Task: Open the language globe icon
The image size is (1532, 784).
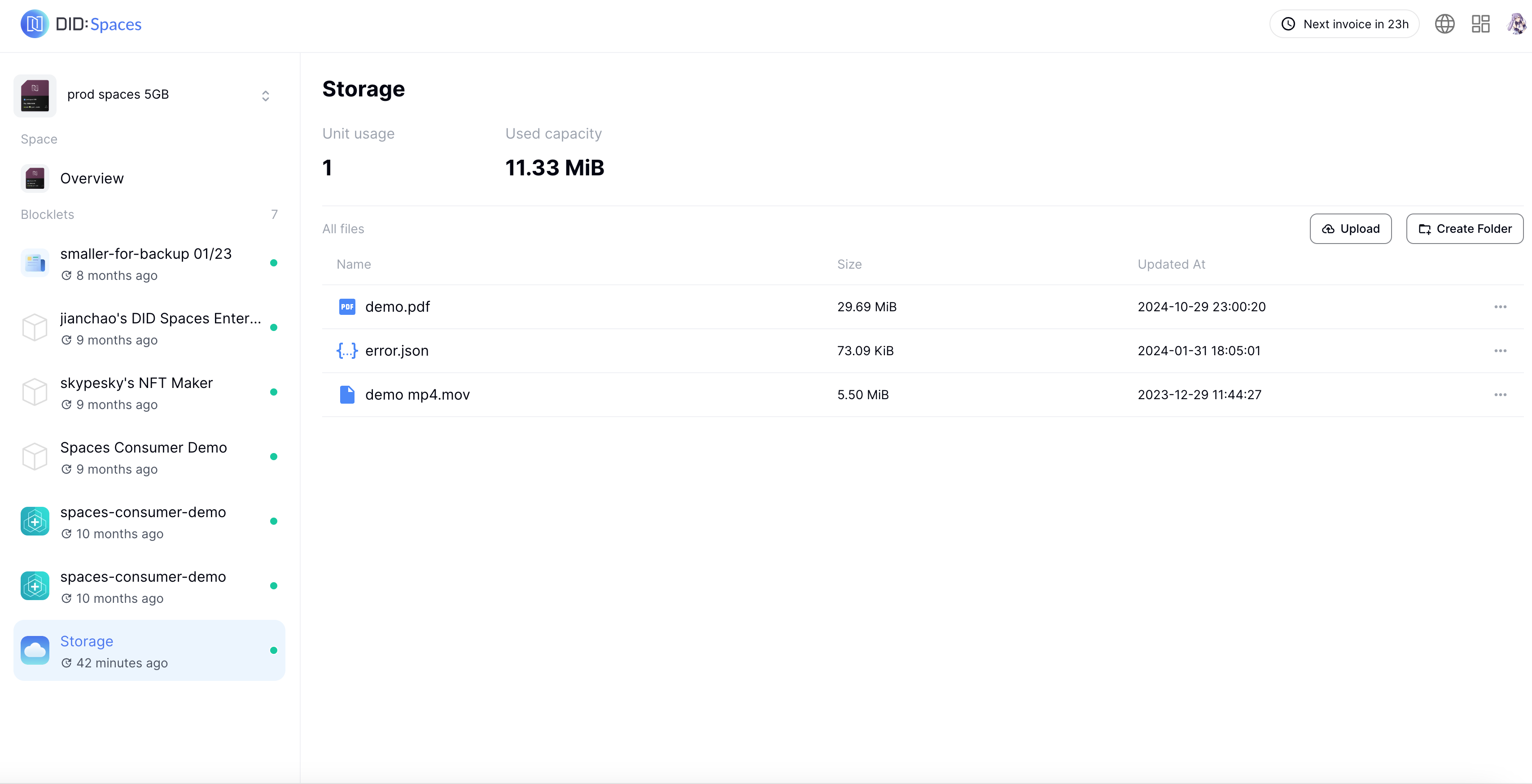Action: click(1444, 24)
